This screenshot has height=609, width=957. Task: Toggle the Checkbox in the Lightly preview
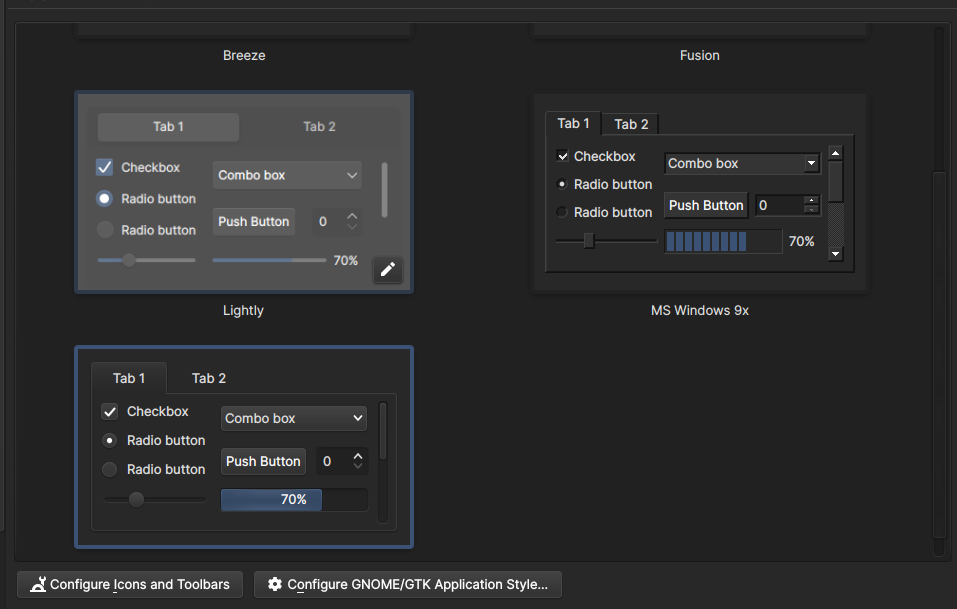click(x=104, y=167)
